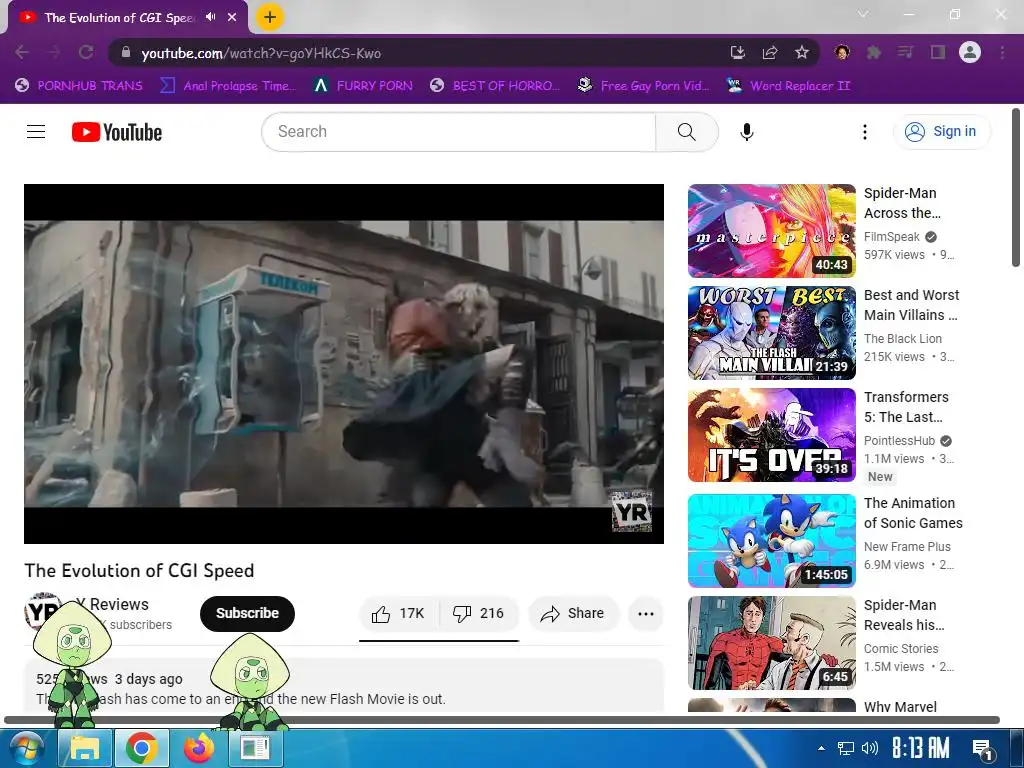Click share this page icon in address bar
Image resolution: width=1024 pixels, height=768 pixels.
[x=770, y=52]
